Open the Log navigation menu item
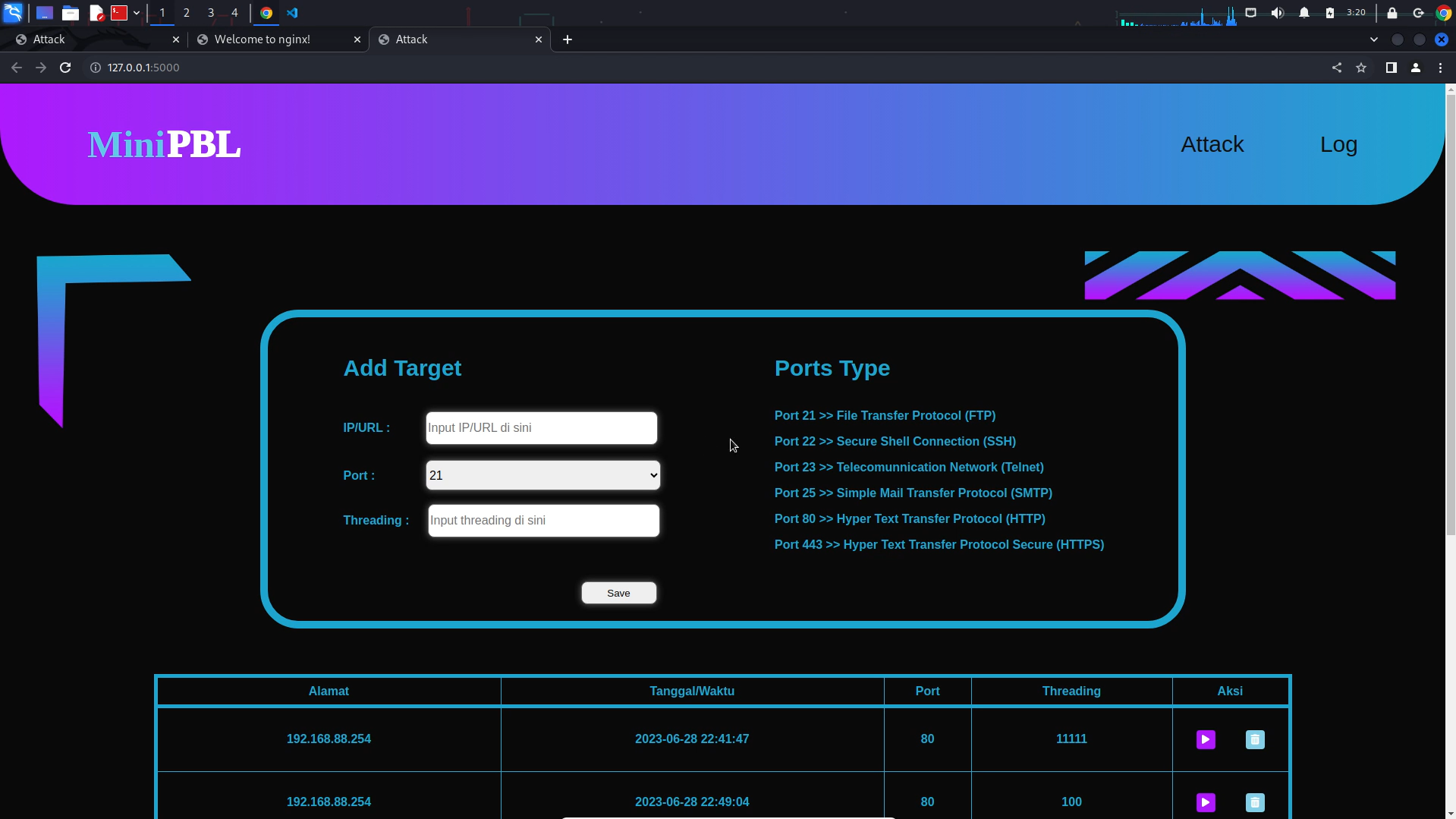Viewport: 1456px width, 819px height. click(1338, 144)
